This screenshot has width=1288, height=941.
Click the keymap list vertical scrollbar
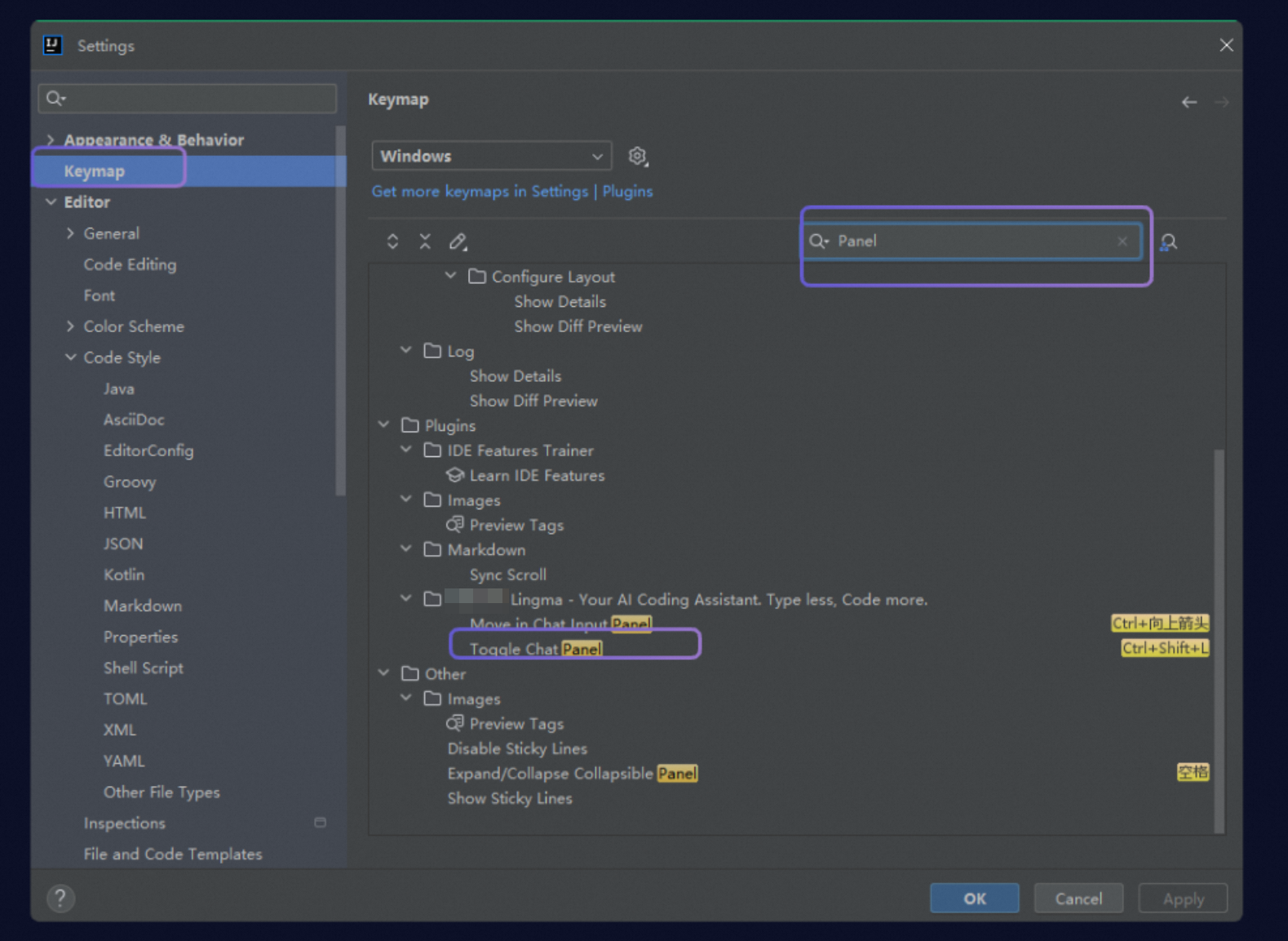(1219, 641)
